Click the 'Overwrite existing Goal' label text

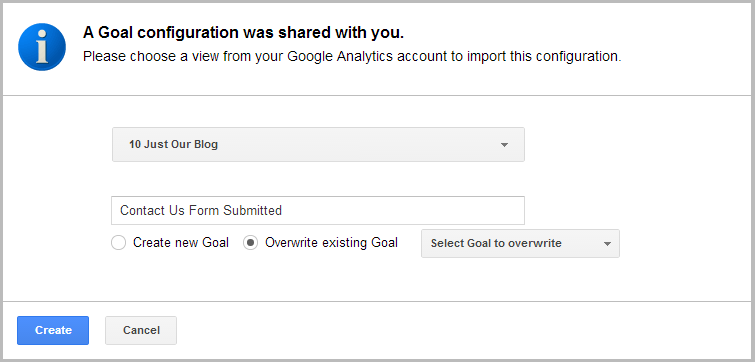coord(331,243)
